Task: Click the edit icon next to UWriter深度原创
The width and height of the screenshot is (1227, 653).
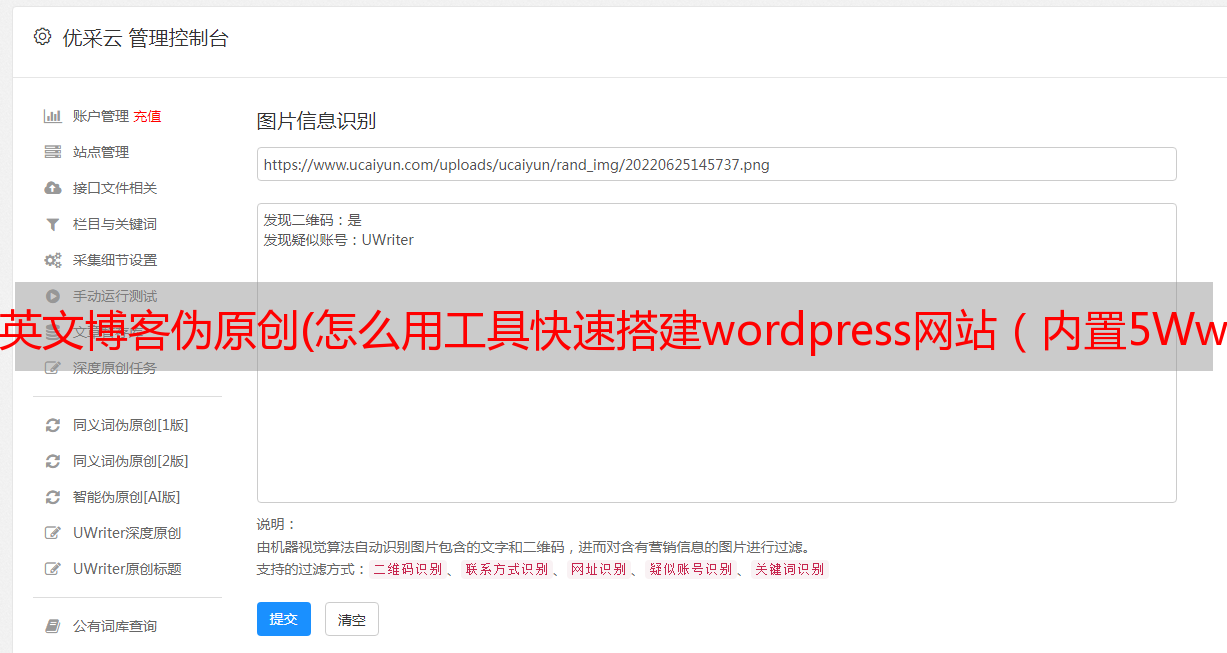Action: 53,533
